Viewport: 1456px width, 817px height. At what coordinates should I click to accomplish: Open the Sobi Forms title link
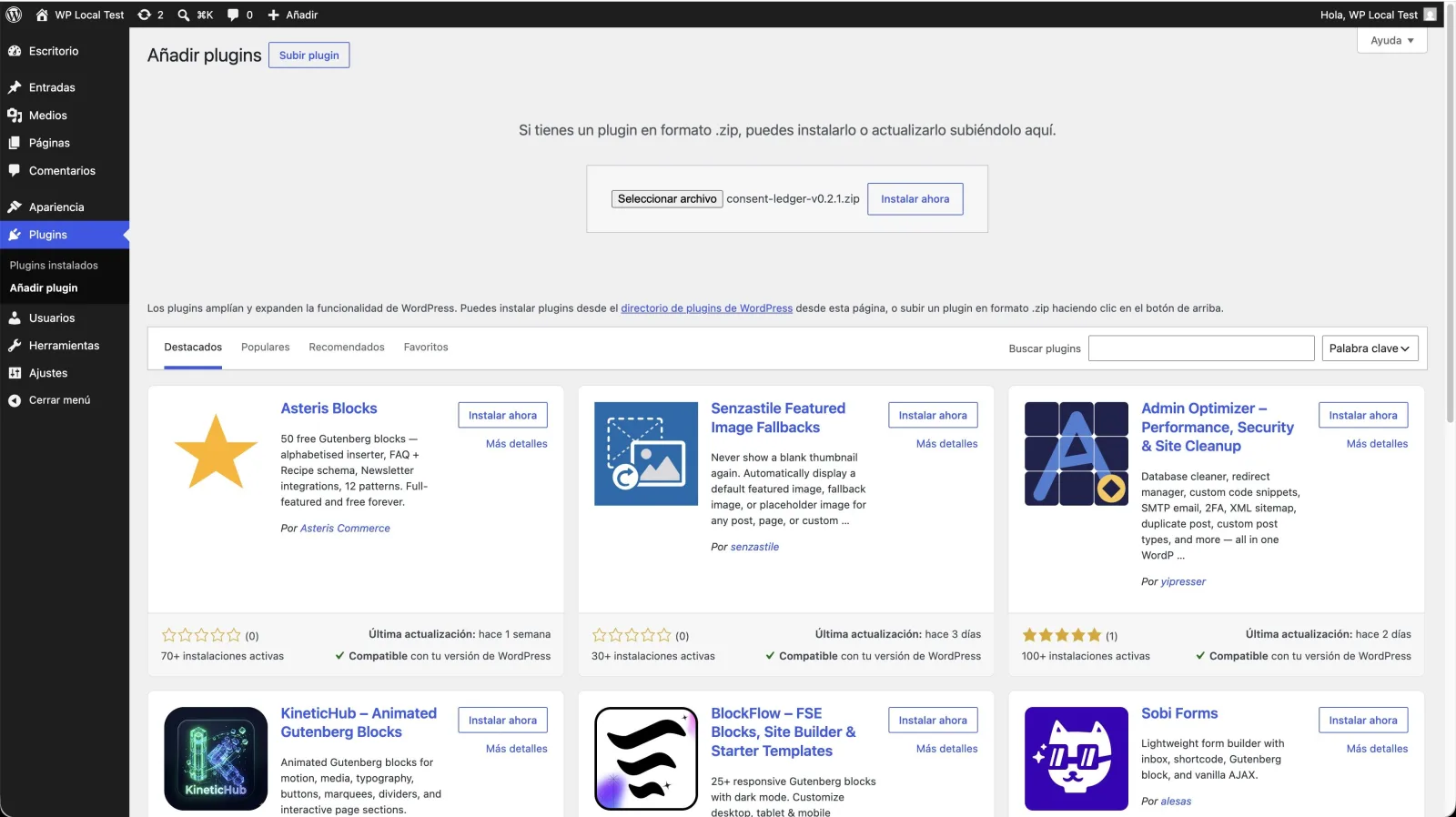1179,713
